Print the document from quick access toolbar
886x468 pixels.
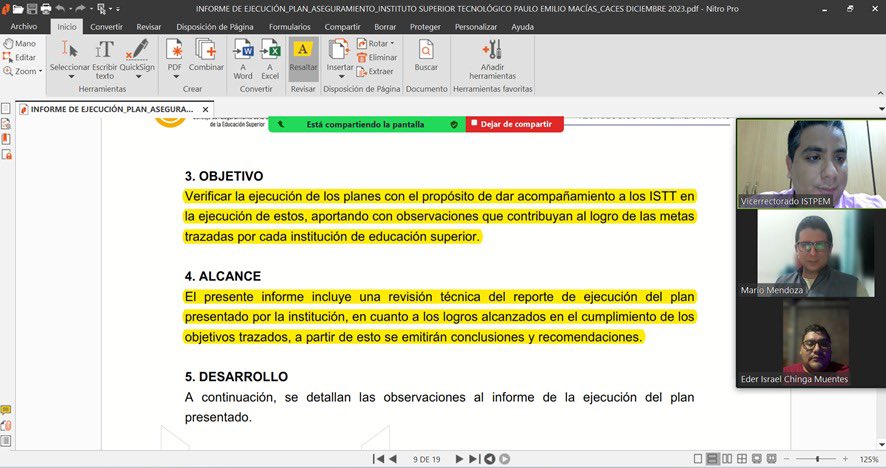46,8
